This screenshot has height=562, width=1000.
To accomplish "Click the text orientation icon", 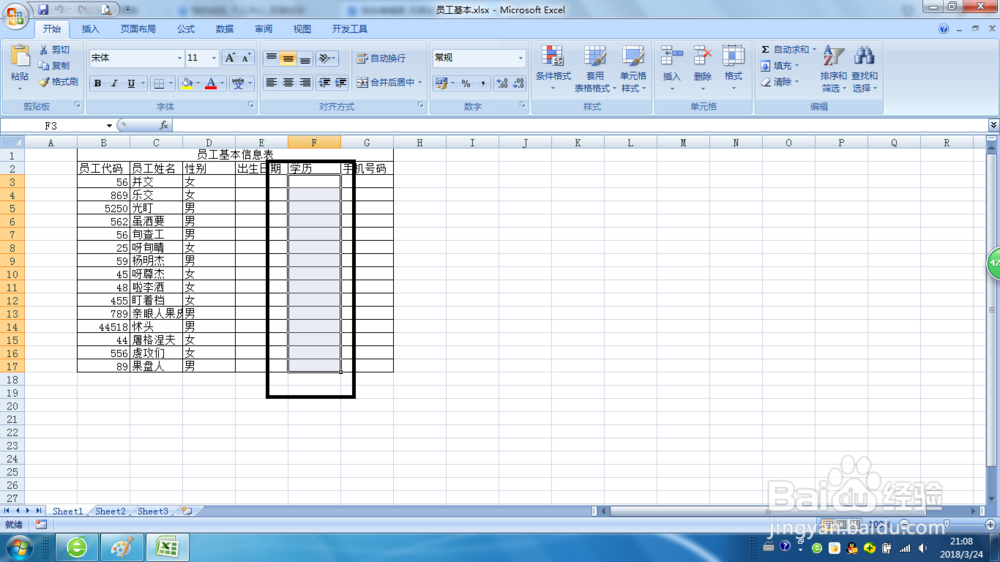I will point(327,58).
